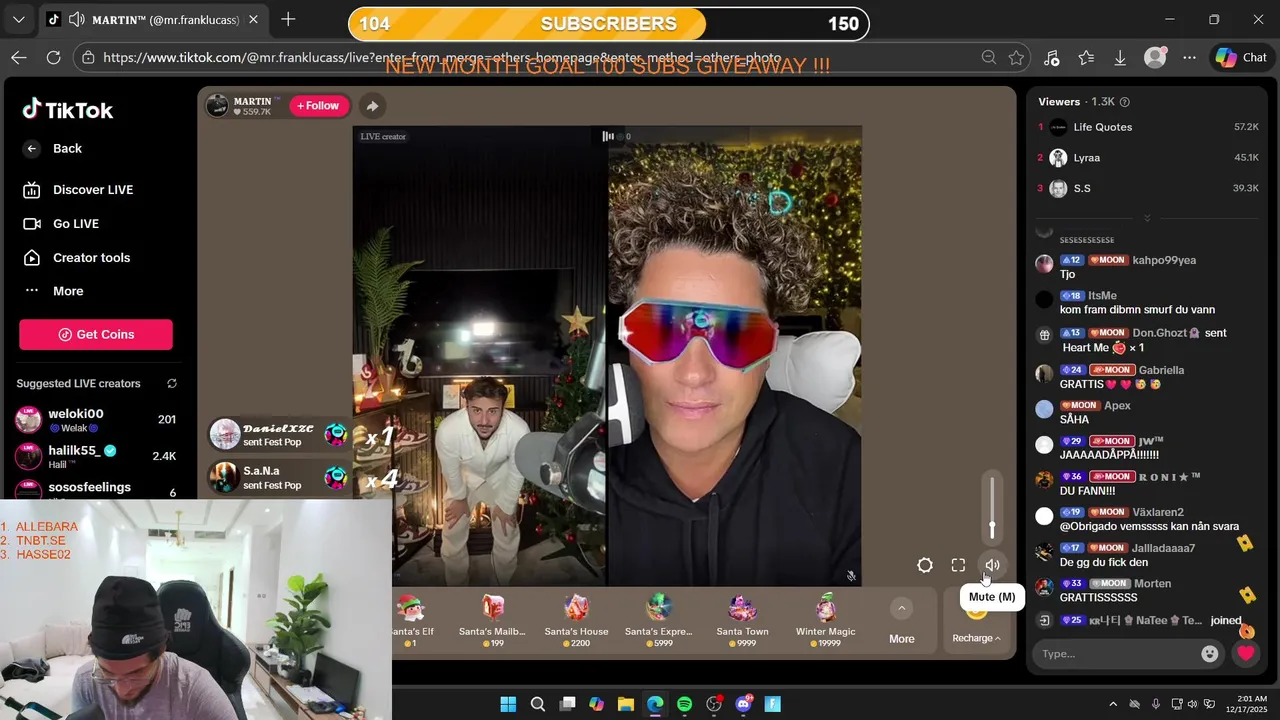Open chat user kahpo99yea
1280x720 pixels.
coord(1164,260)
